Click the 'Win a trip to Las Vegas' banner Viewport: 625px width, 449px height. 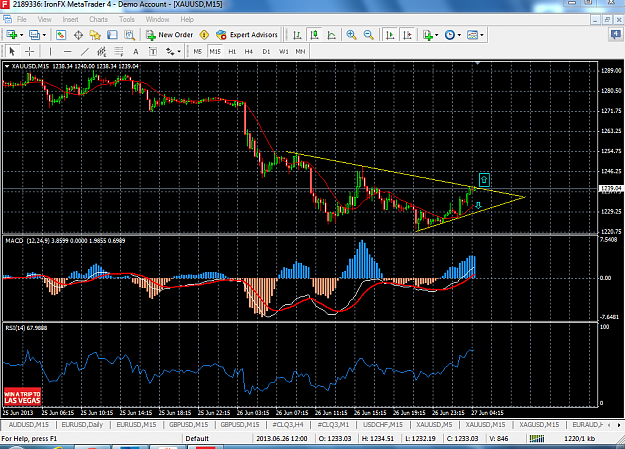coord(22,397)
